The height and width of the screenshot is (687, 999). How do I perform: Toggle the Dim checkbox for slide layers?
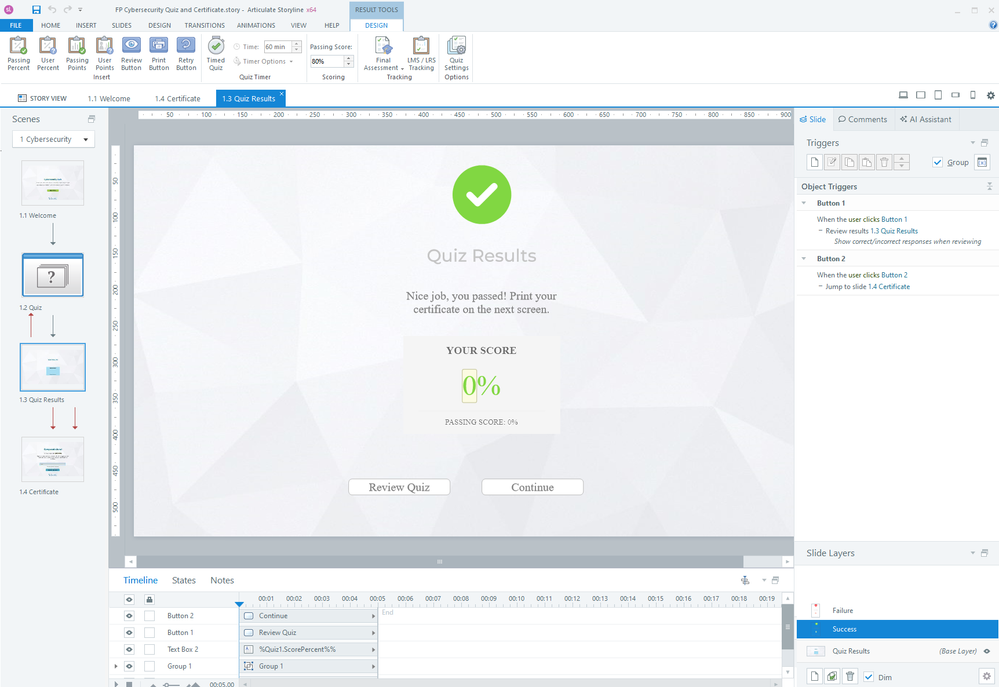point(868,677)
